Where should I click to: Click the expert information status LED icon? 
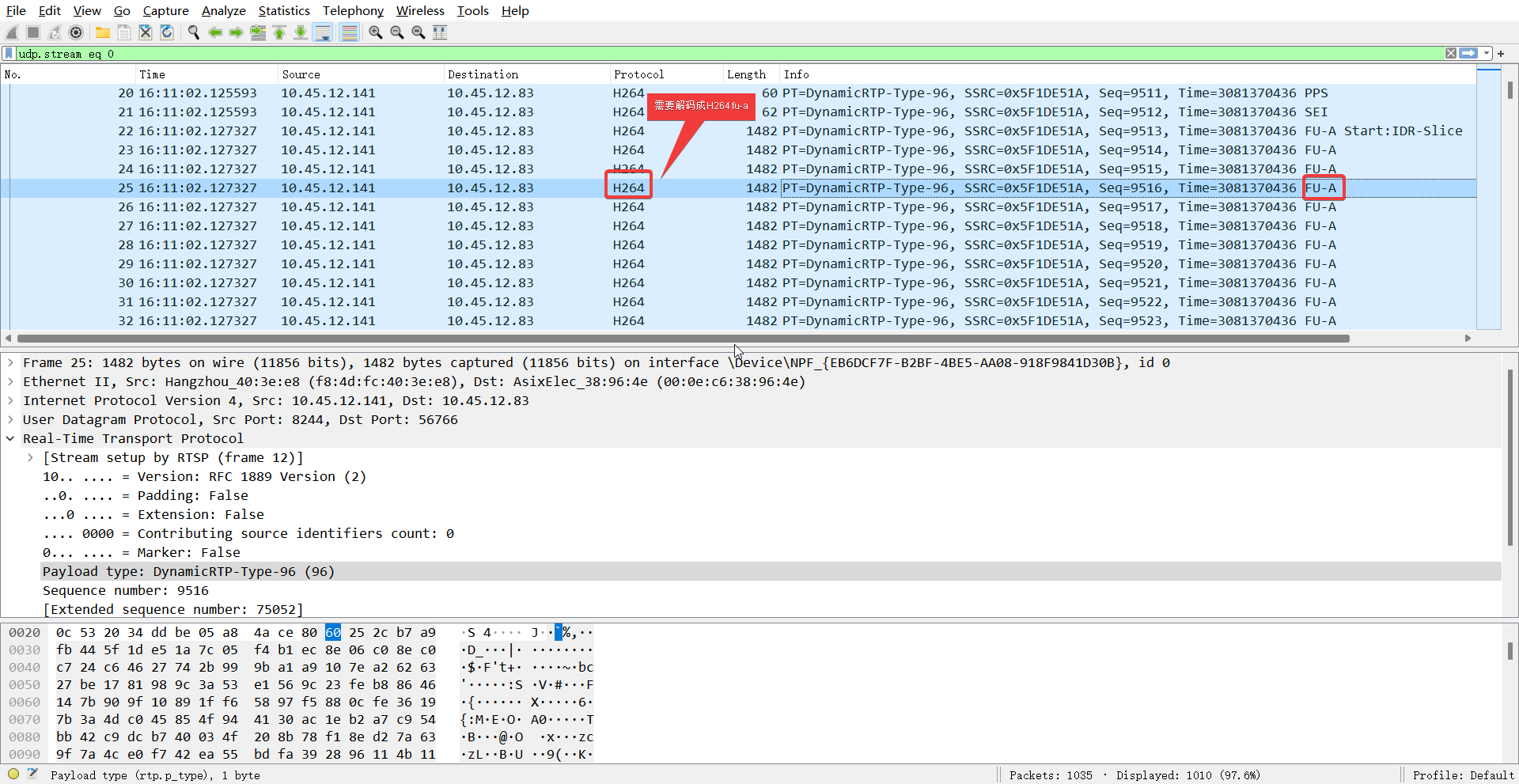click(x=13, y=775)
